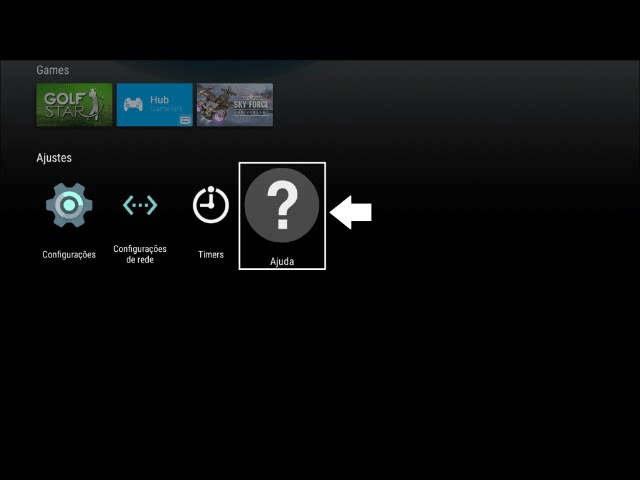
Task: Select the Ajustes section heading
Action: click(54, 158)
